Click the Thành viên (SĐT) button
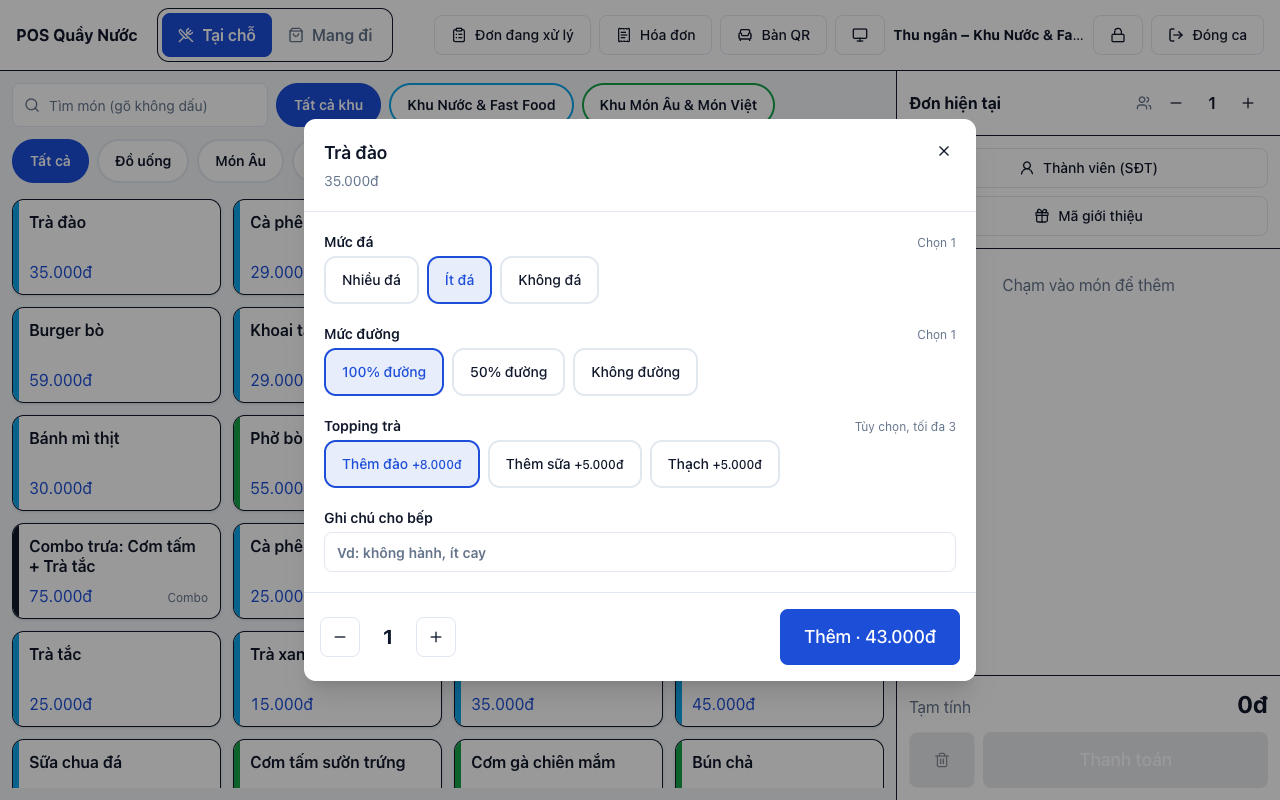 (1088, 168)
